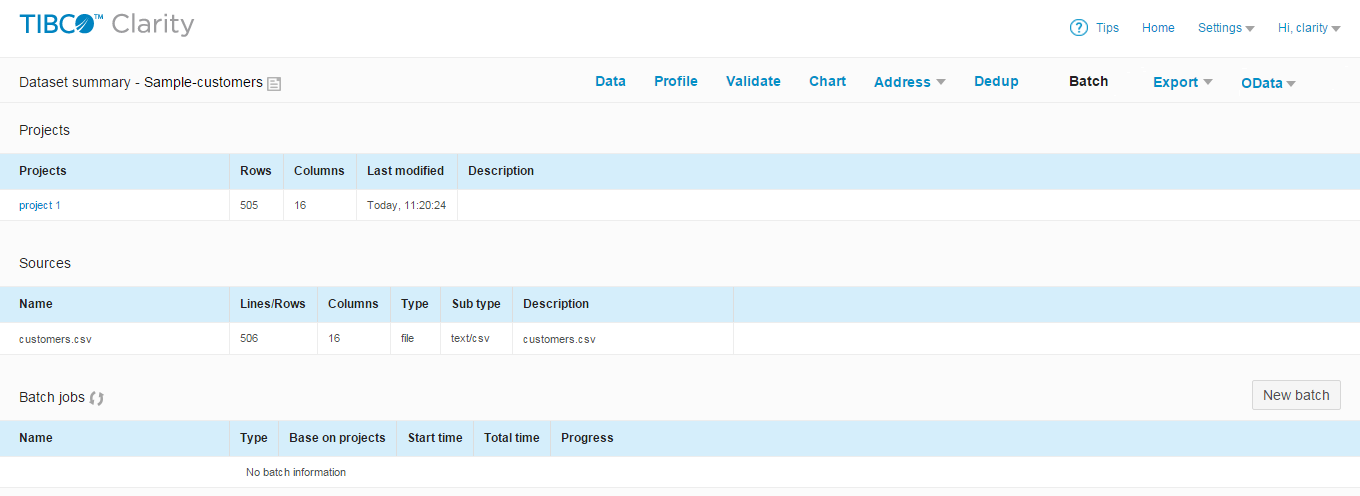Image resolution: width=1360 pixels, height=496 pixels.
Task: Open the Hi, clarity user menu
Action: coord(1309,28)
